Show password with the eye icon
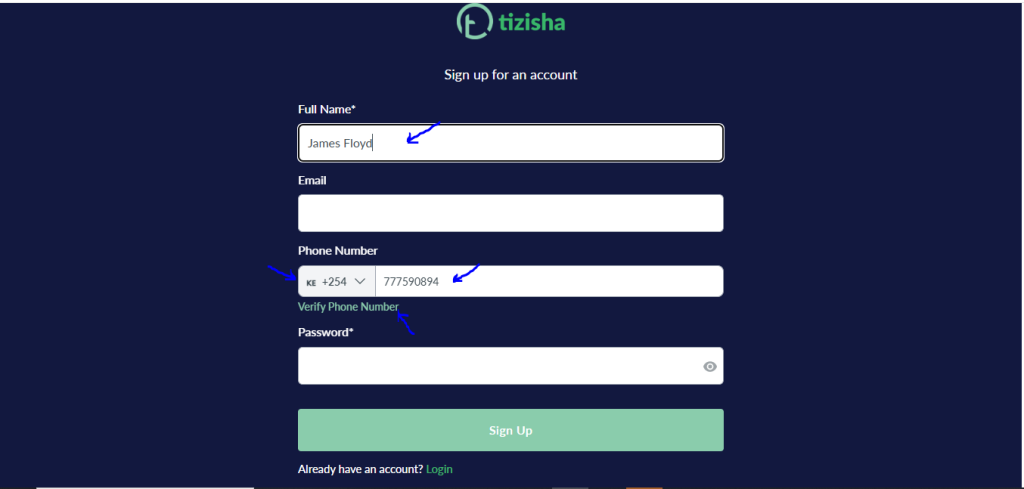This screenshot has width=1024, height=489. (709, 366)
